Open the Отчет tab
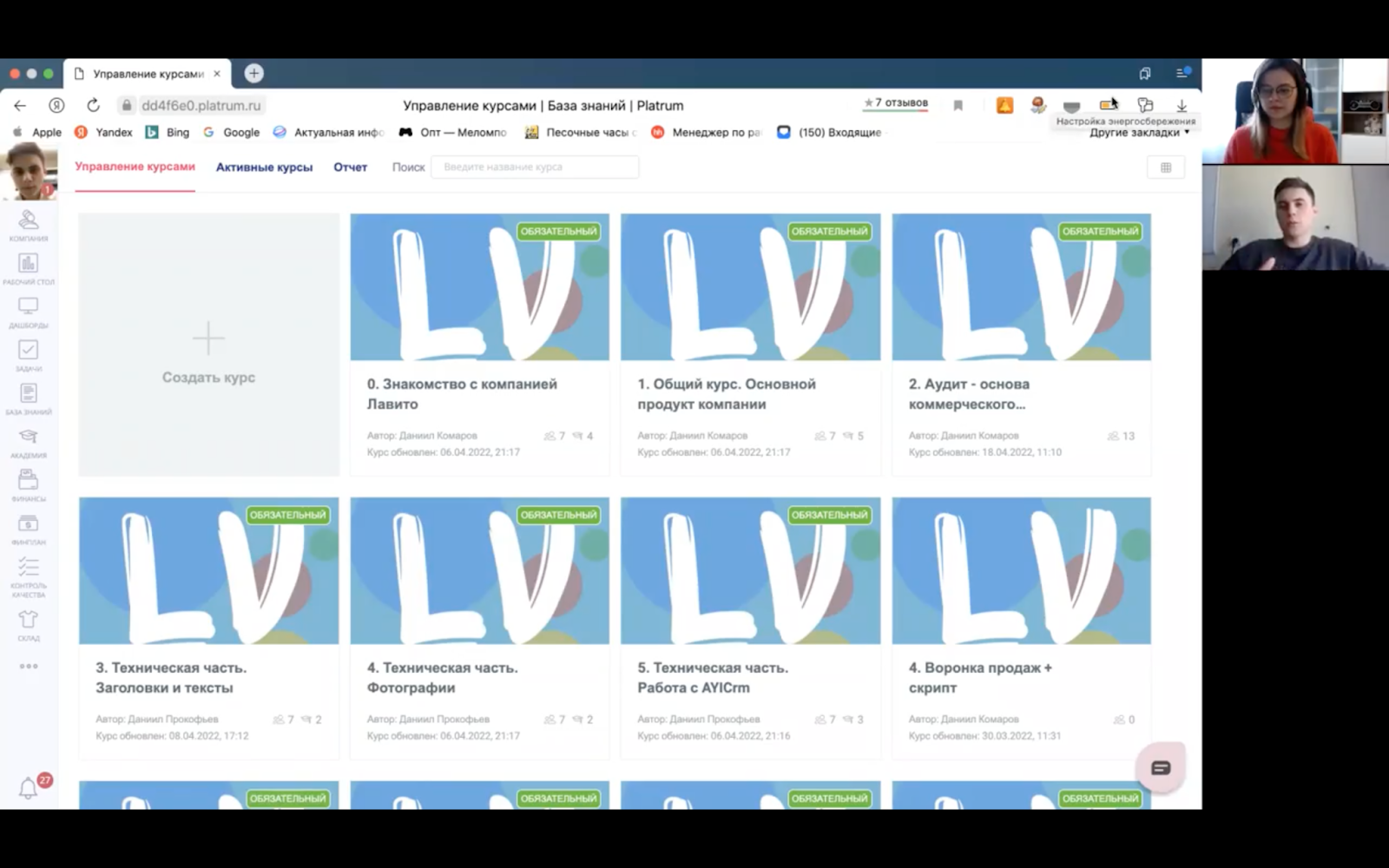Image resolution: width=1389 pixels, height=868 pixels. pos(351,168)
